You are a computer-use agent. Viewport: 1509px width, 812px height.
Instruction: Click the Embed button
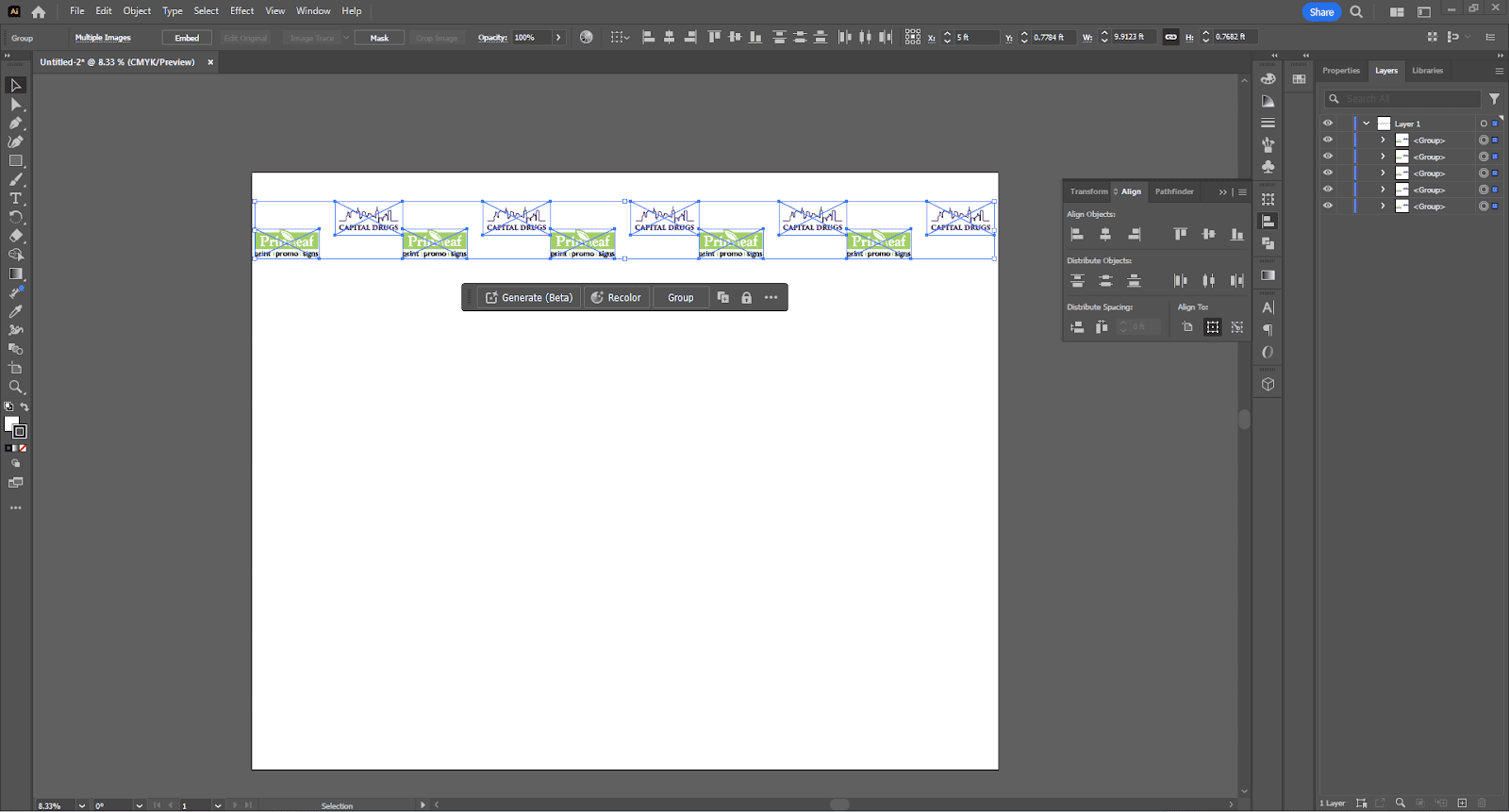point(187,38)
